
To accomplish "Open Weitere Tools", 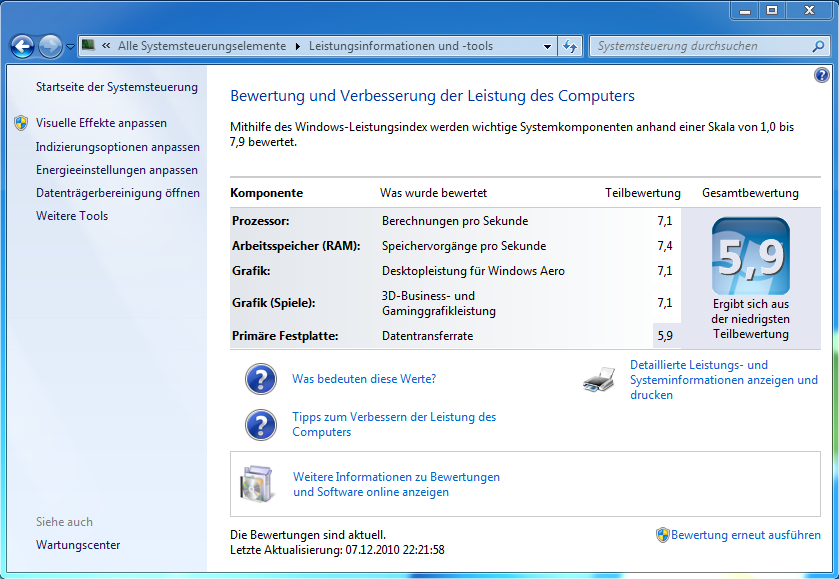I will point(72,216).
